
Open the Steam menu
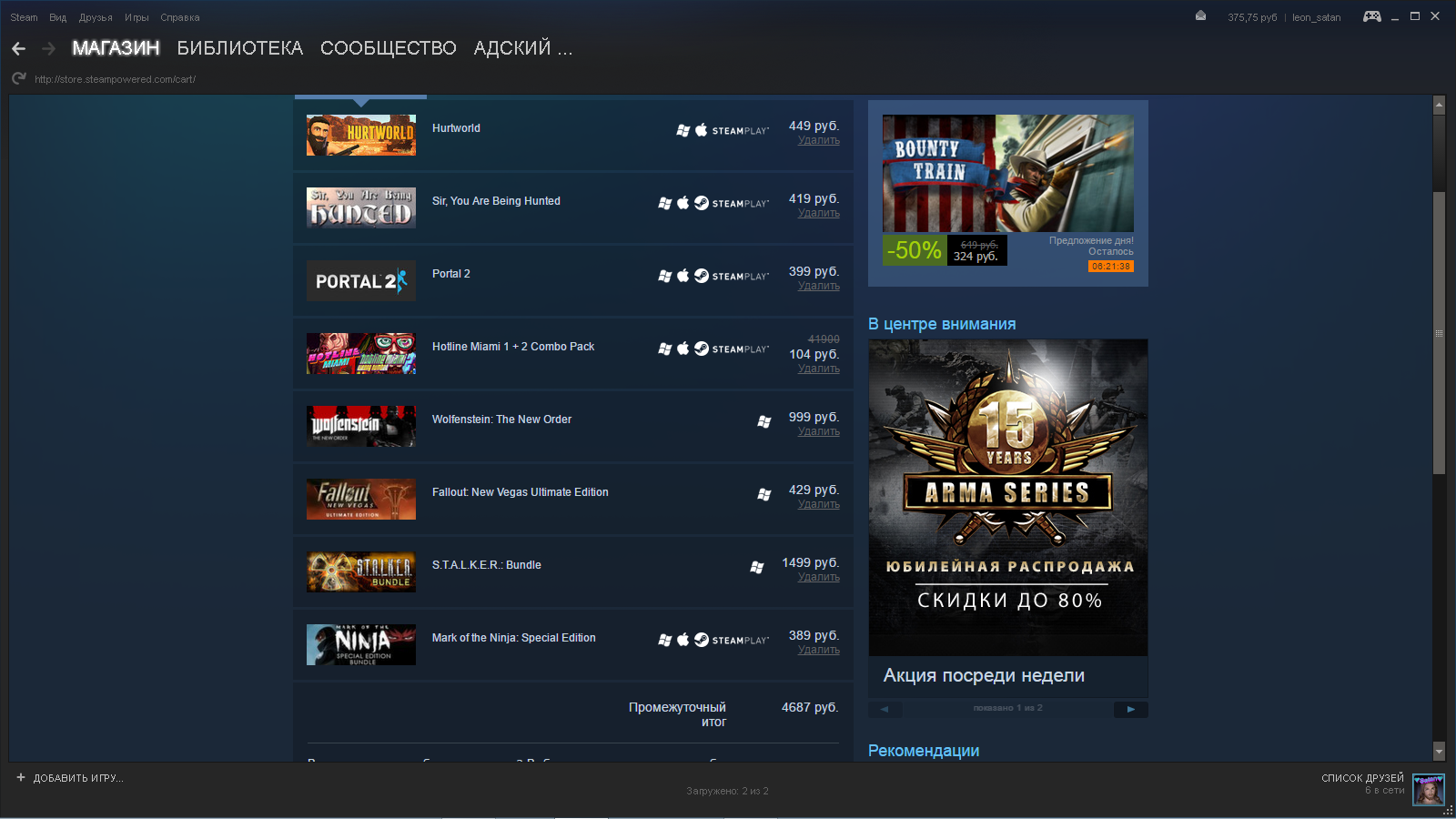[x=24, y=17]
